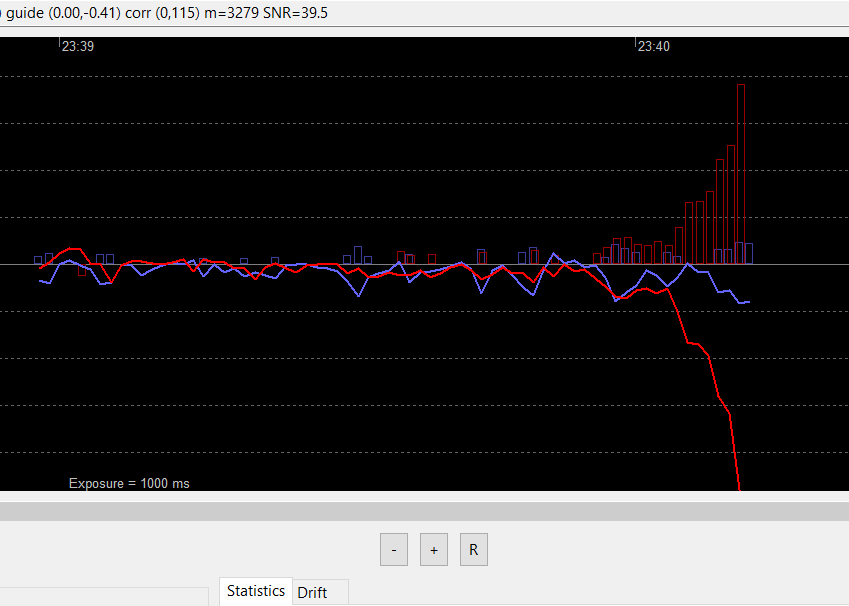Viewport: 849px width, 606px height.
Task: Click the 23:40 time marker
Action: (654, 47)
